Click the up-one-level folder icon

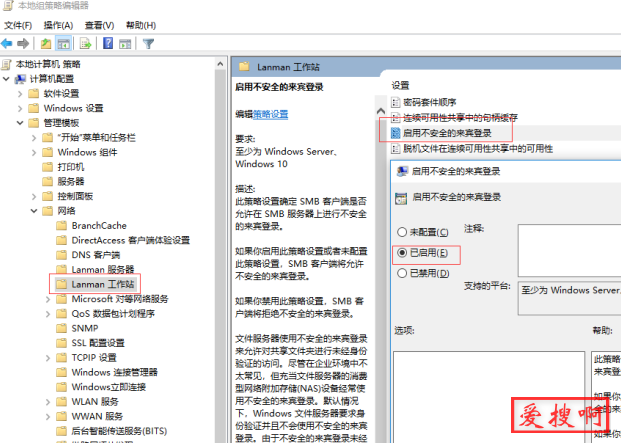click(x=46, y=43)
